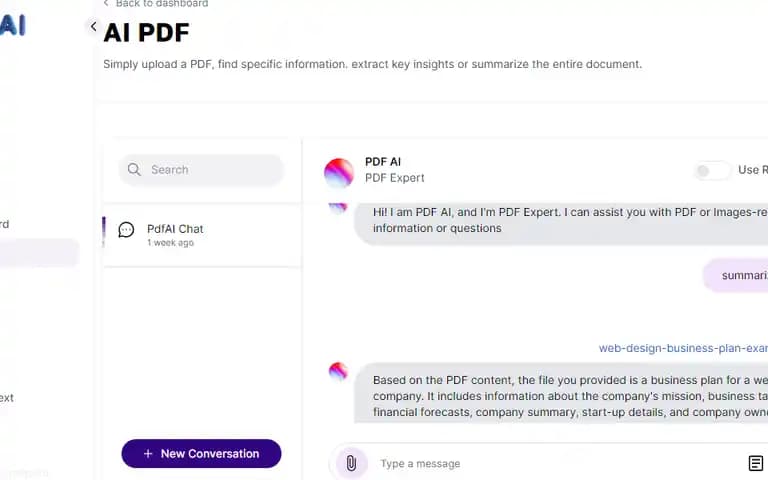Collapse the sidebar with the left chevron
This screenshot has height=480, width=768.
coord(93,26)
